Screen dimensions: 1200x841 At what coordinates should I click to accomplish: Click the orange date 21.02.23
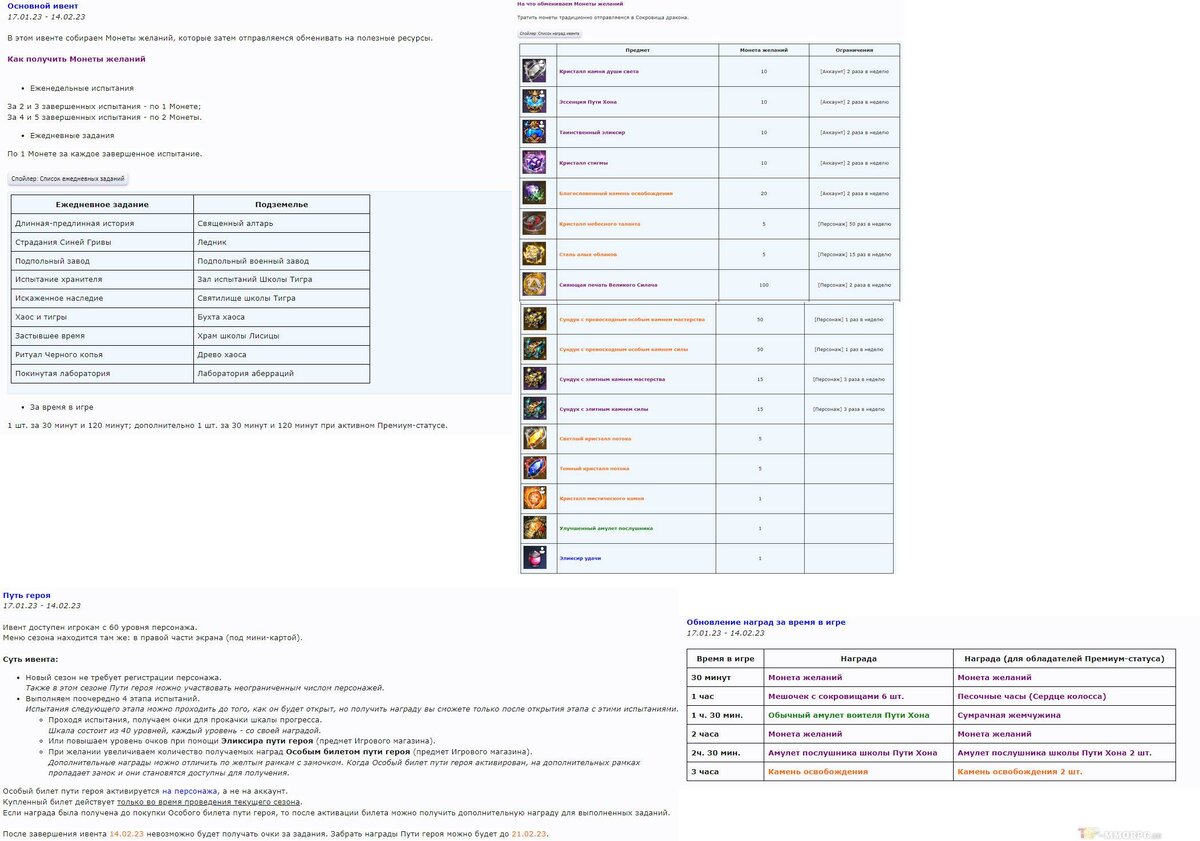[x=529, y=833]
